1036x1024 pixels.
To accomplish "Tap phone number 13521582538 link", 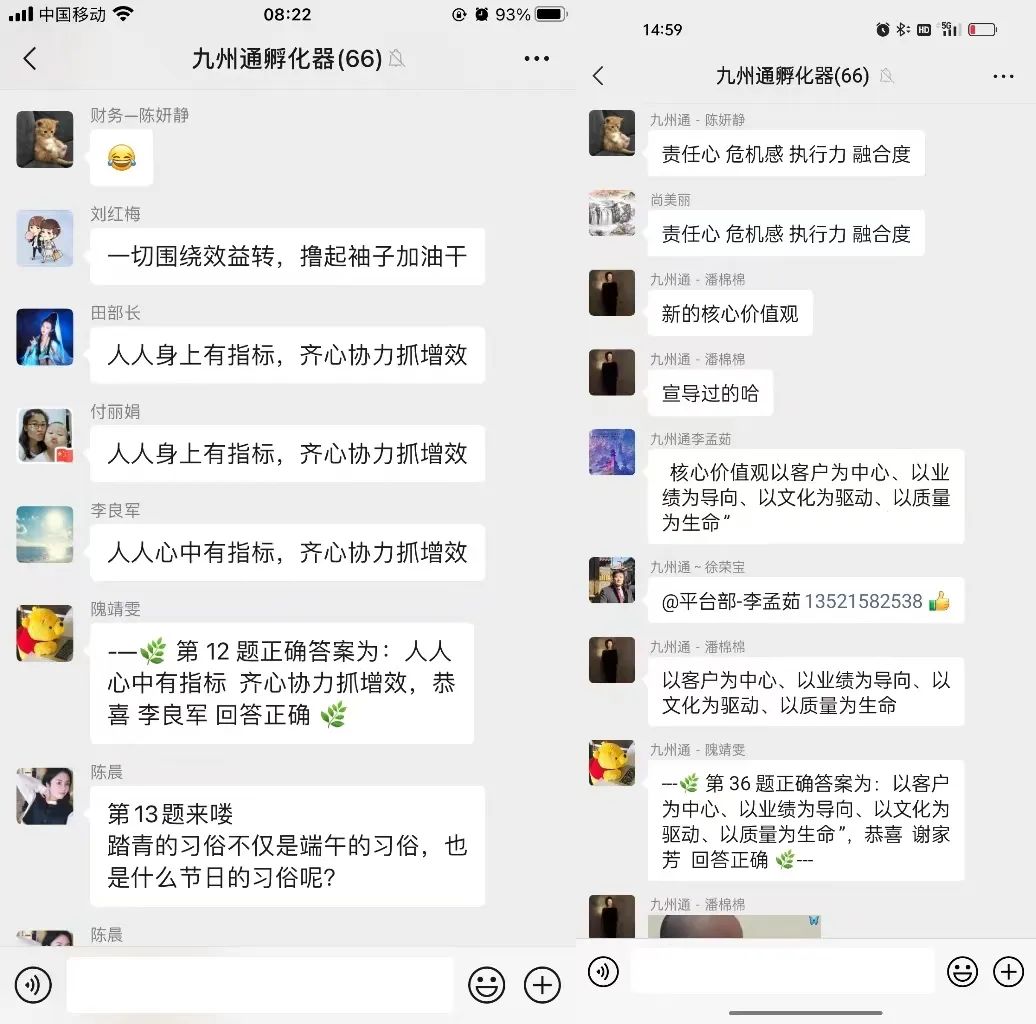I will 864,601.
